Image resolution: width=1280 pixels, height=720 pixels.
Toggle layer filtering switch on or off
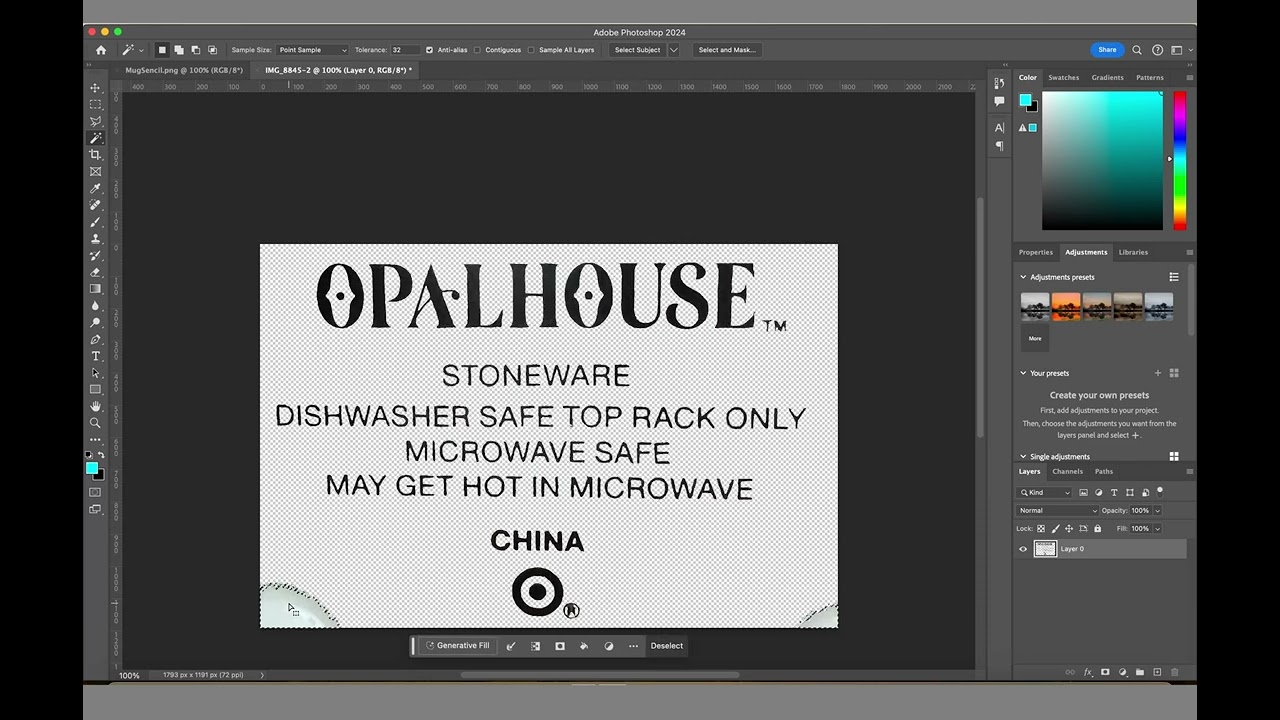point(1159,491)
